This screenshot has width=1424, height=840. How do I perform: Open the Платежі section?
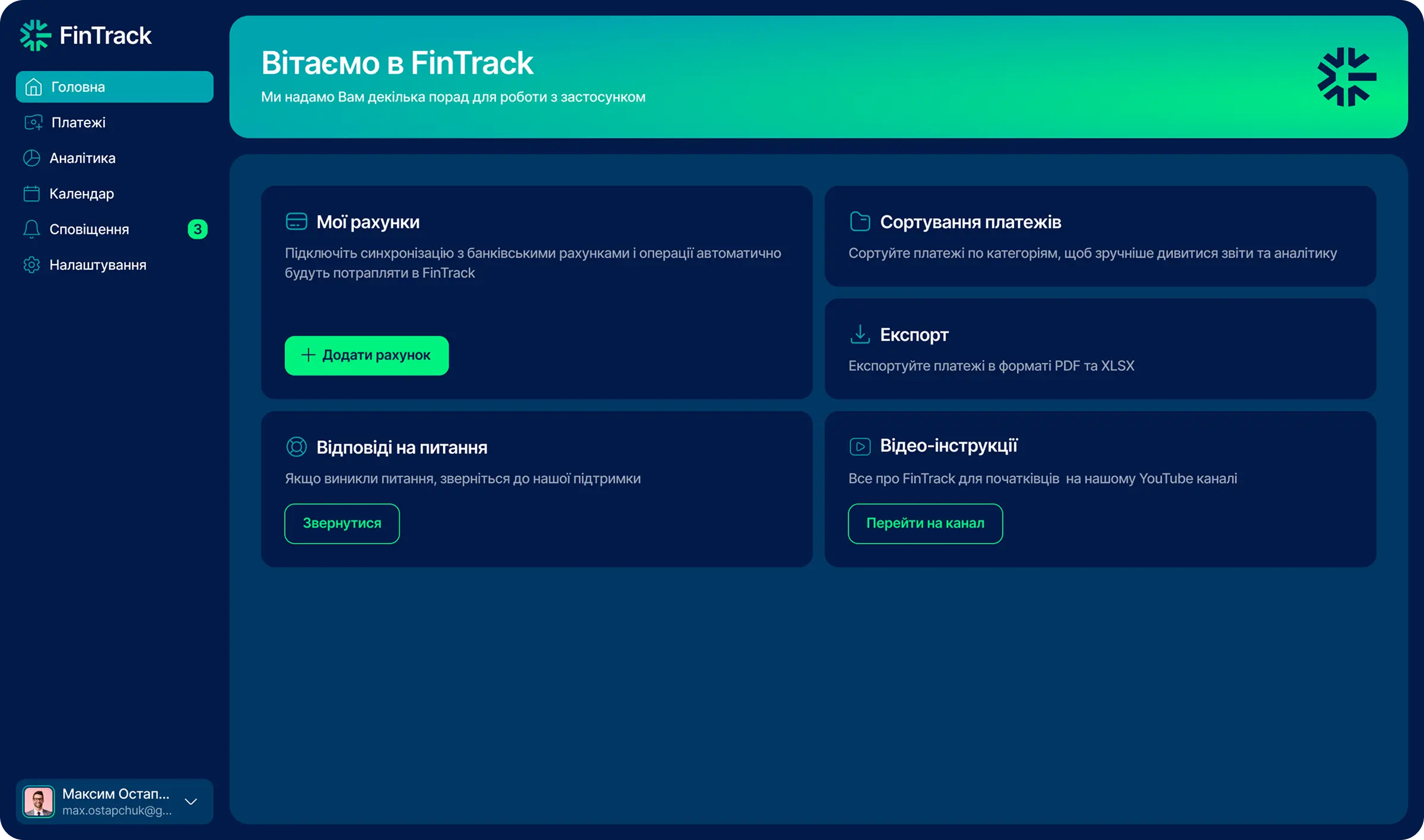(x=115, y=123)
